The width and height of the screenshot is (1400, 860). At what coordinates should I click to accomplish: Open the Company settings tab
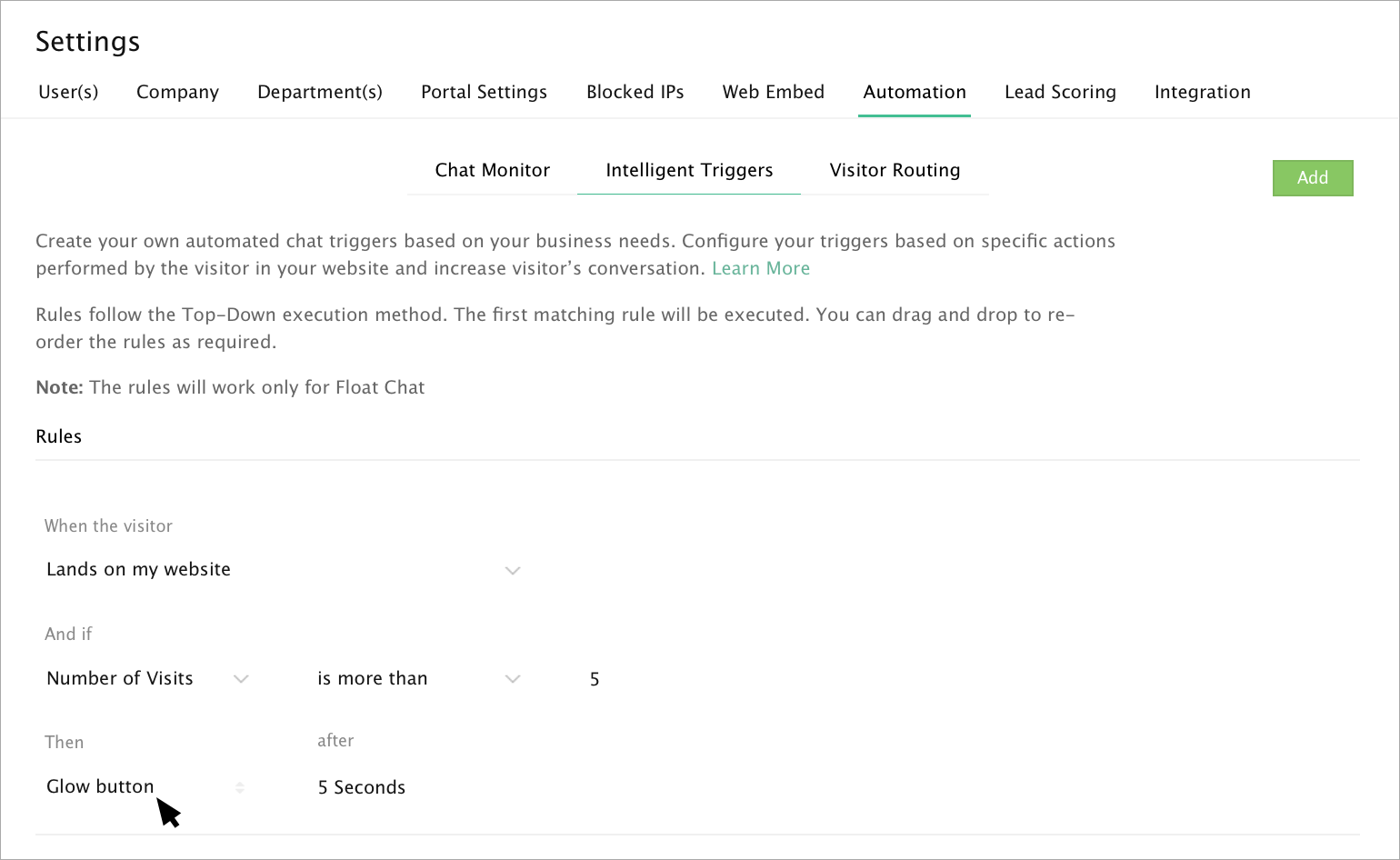click(177, 92)
